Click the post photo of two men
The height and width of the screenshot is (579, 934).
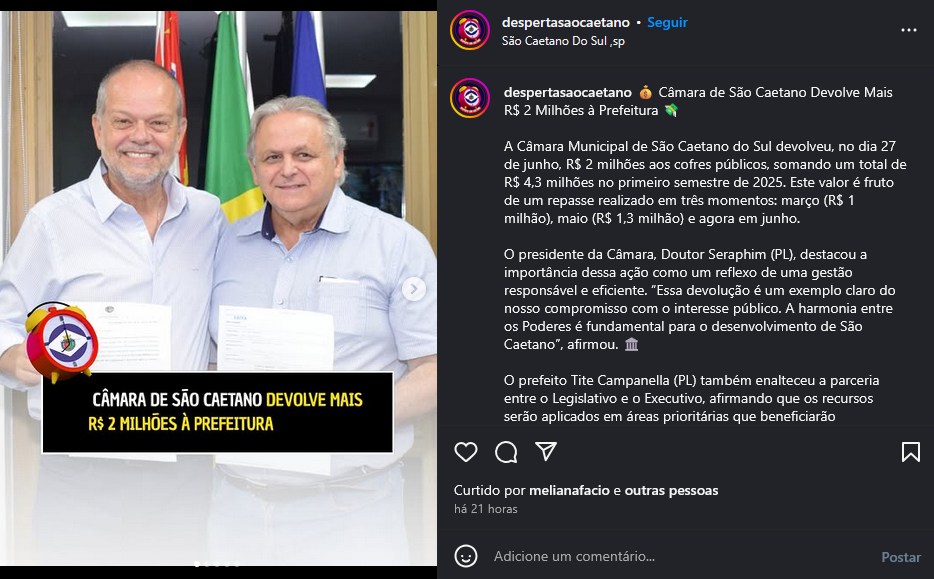click(x=218, y=288)
